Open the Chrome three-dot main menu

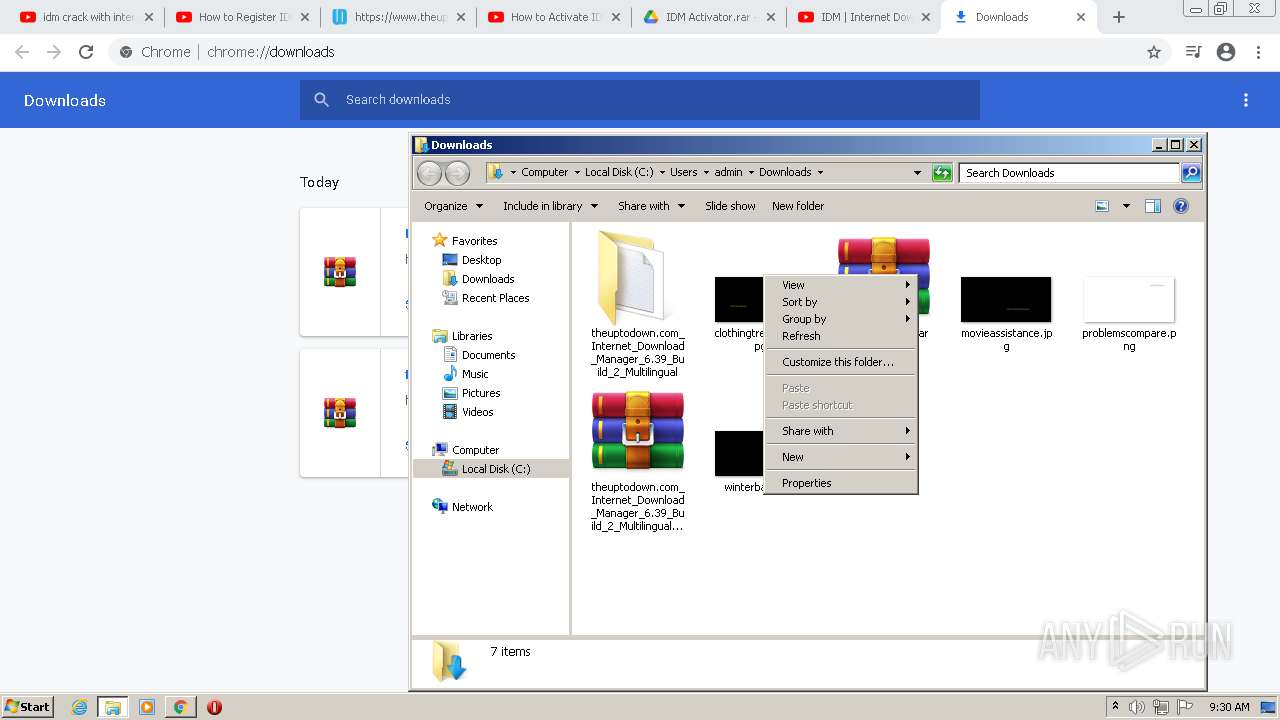1259,52
